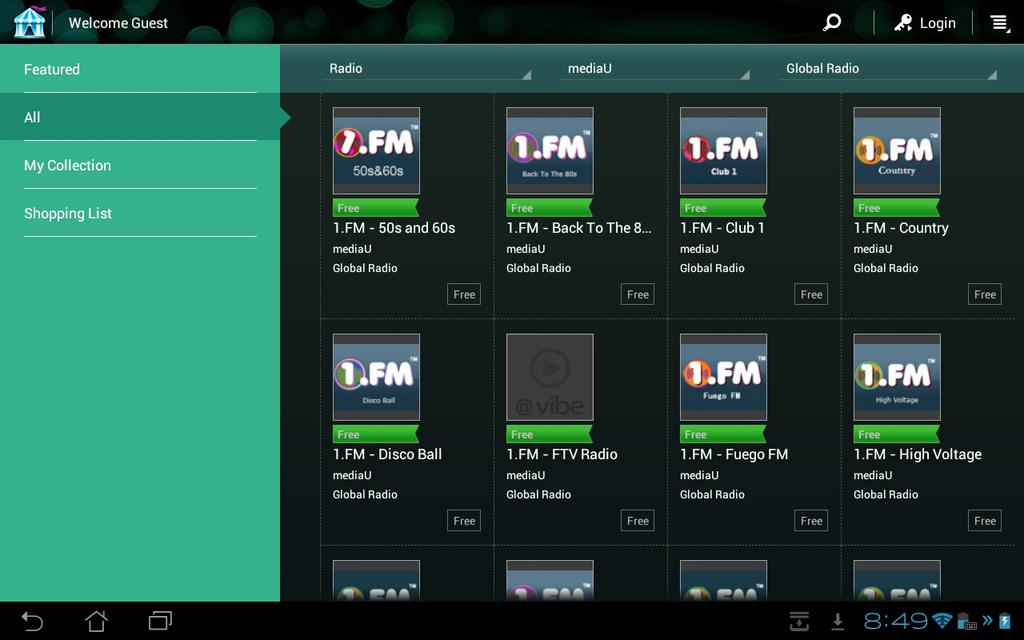This screenshot has width=1024, height=640.
Task: Click the Login text link
Action: tap(937, 23)
